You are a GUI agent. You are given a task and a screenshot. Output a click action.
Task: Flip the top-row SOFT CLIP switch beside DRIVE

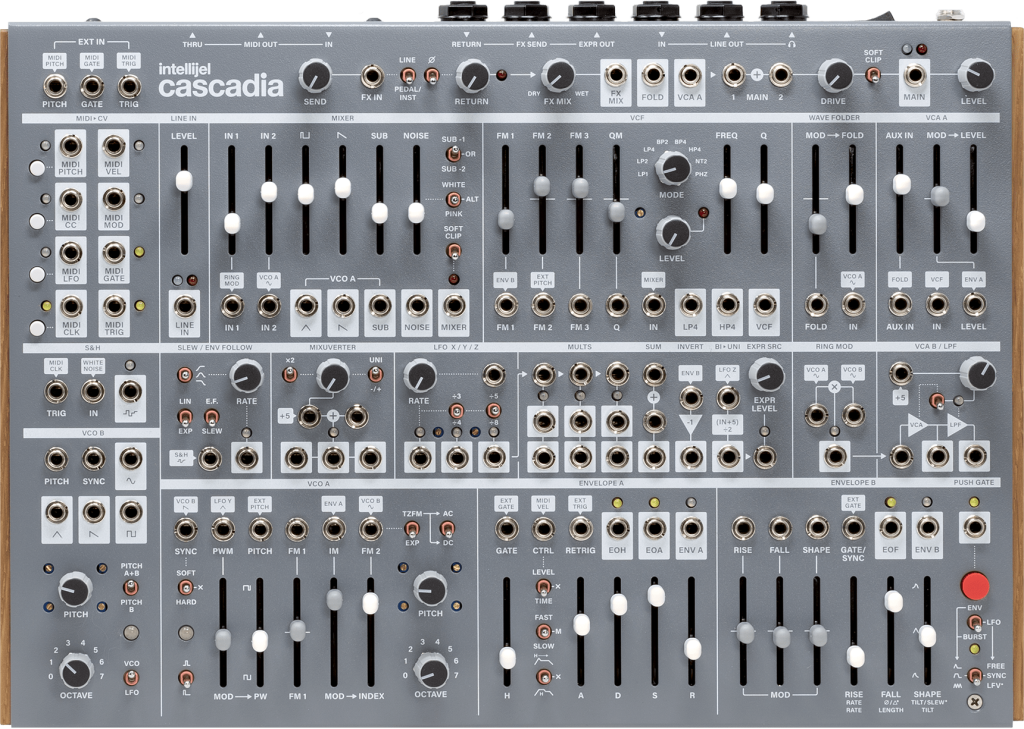point(873,74)
